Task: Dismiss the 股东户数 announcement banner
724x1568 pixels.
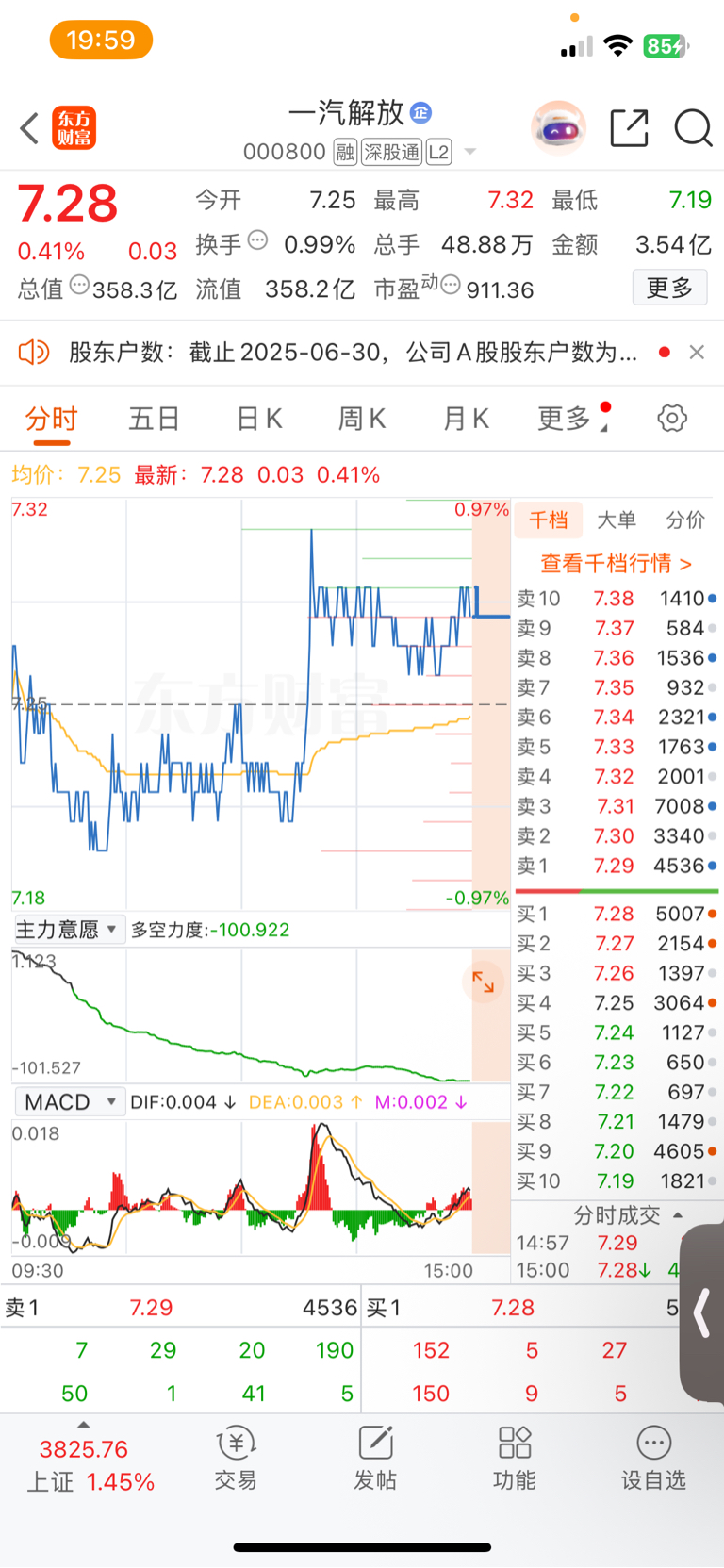Action: coord(697,352)
